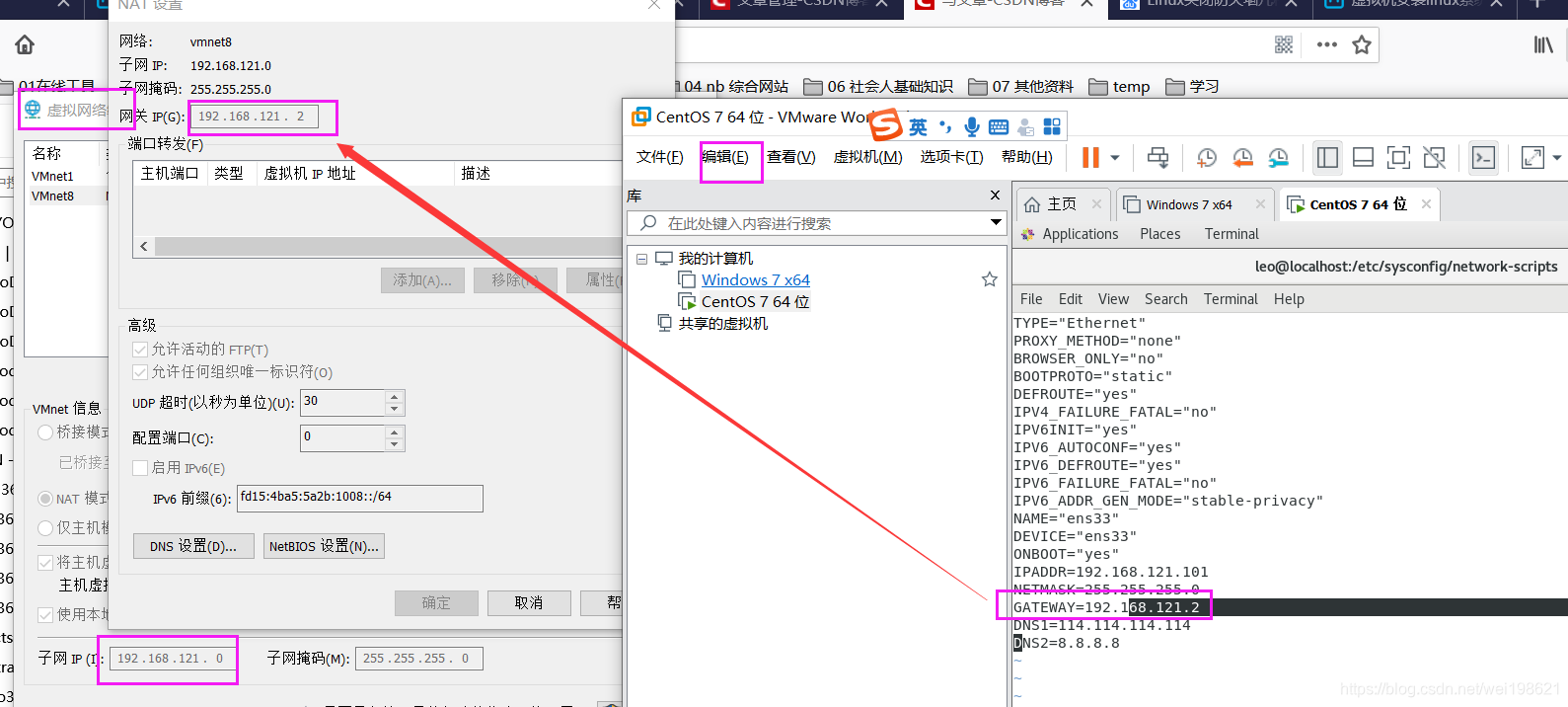Open the browser library icon
This screenshot has height=707, width=1568.
1543,44
